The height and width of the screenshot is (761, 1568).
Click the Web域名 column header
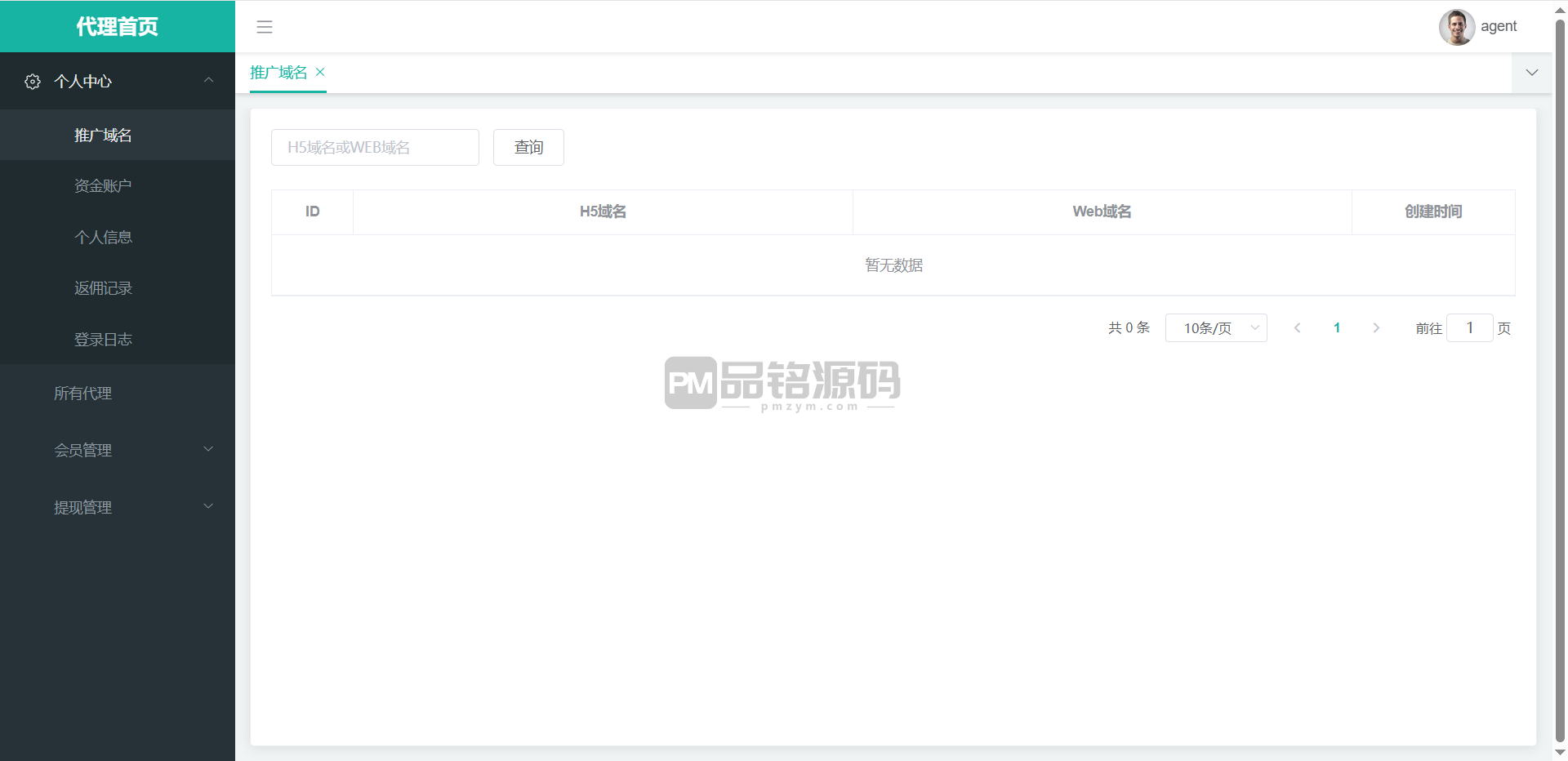point(1102,211)
